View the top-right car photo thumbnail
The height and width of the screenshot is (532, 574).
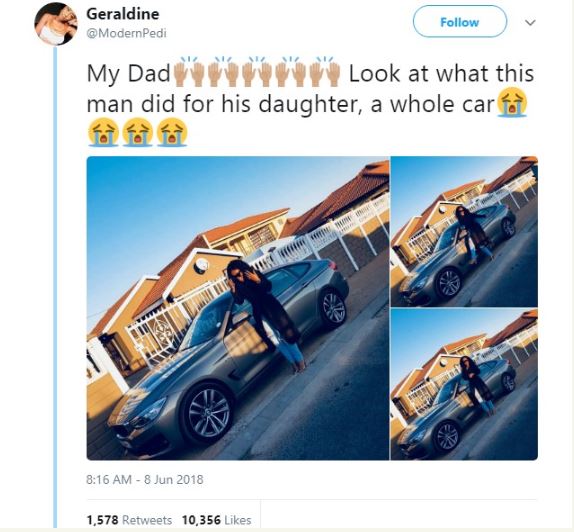464,231
